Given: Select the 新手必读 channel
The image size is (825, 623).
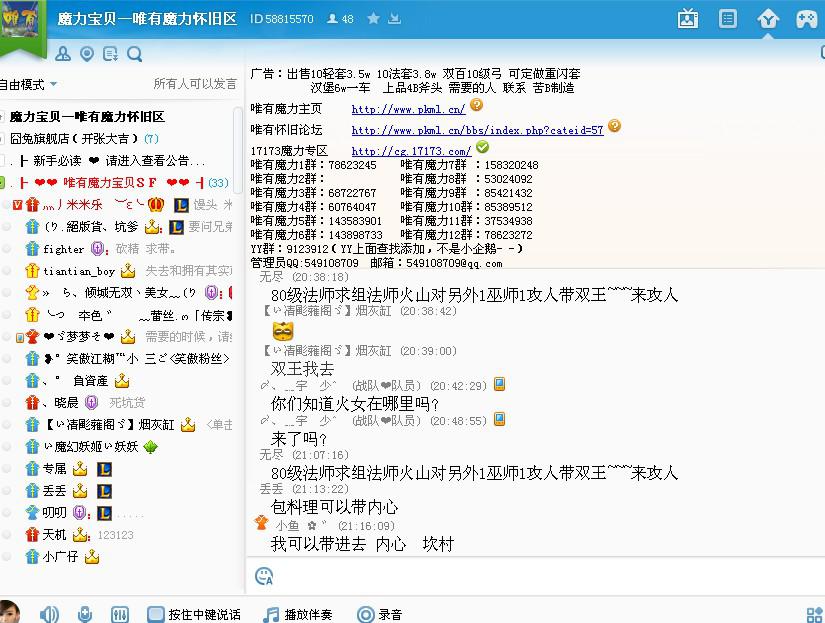Looking at the screenshot, I should 57,160.
